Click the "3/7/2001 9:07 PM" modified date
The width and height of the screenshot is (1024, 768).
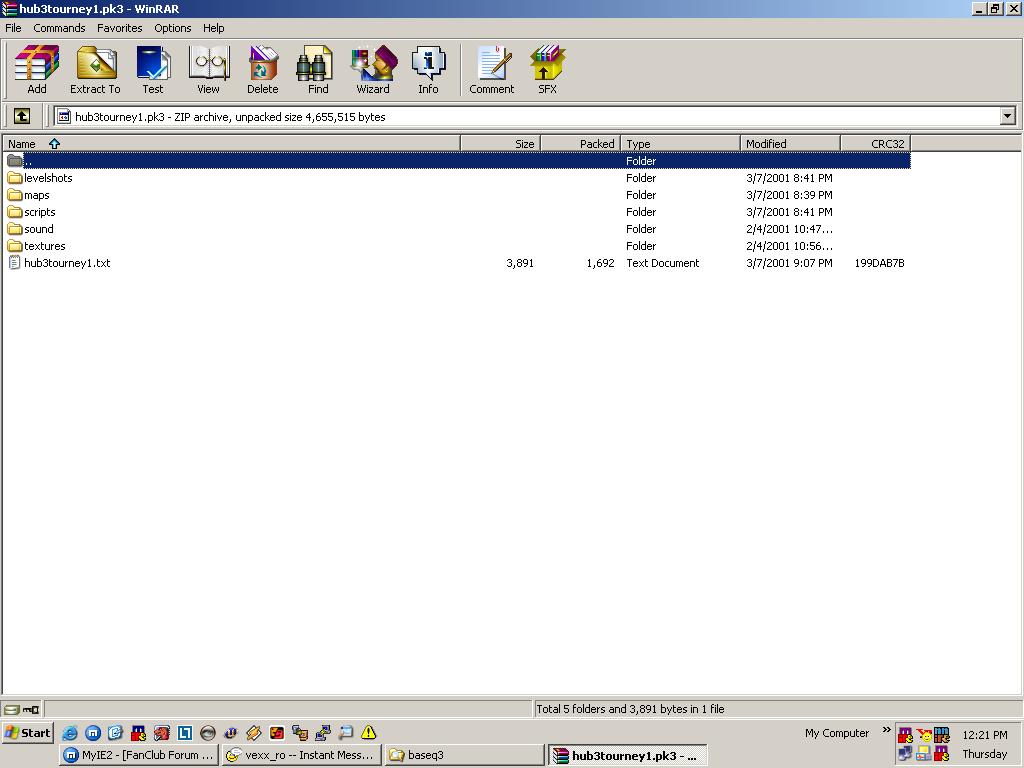tap(789, 263)
